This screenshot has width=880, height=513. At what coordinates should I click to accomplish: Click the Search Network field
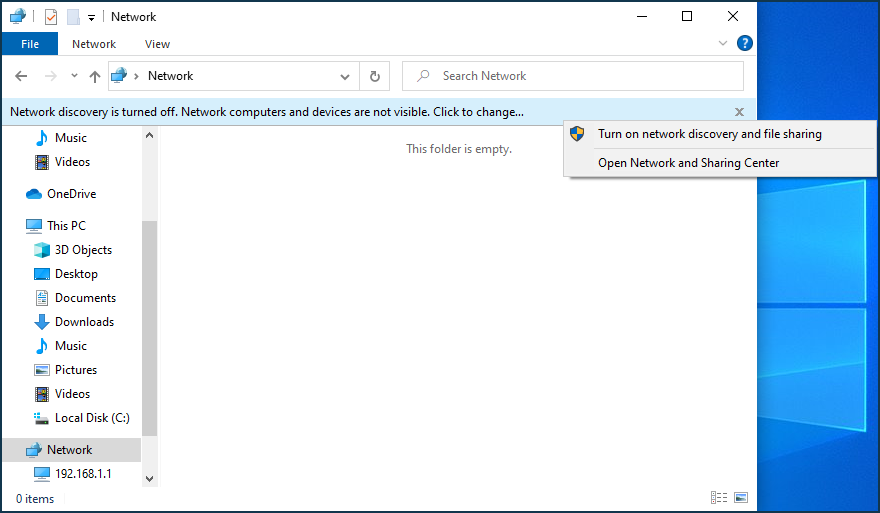(x=572, y=76)
